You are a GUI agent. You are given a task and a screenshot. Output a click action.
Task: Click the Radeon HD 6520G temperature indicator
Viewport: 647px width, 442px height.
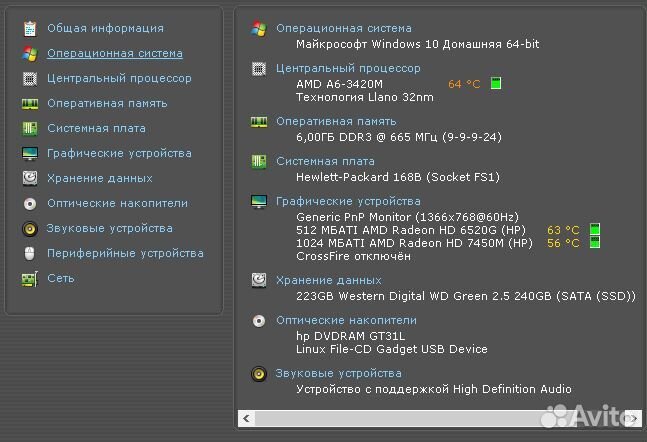pos(595,229)
